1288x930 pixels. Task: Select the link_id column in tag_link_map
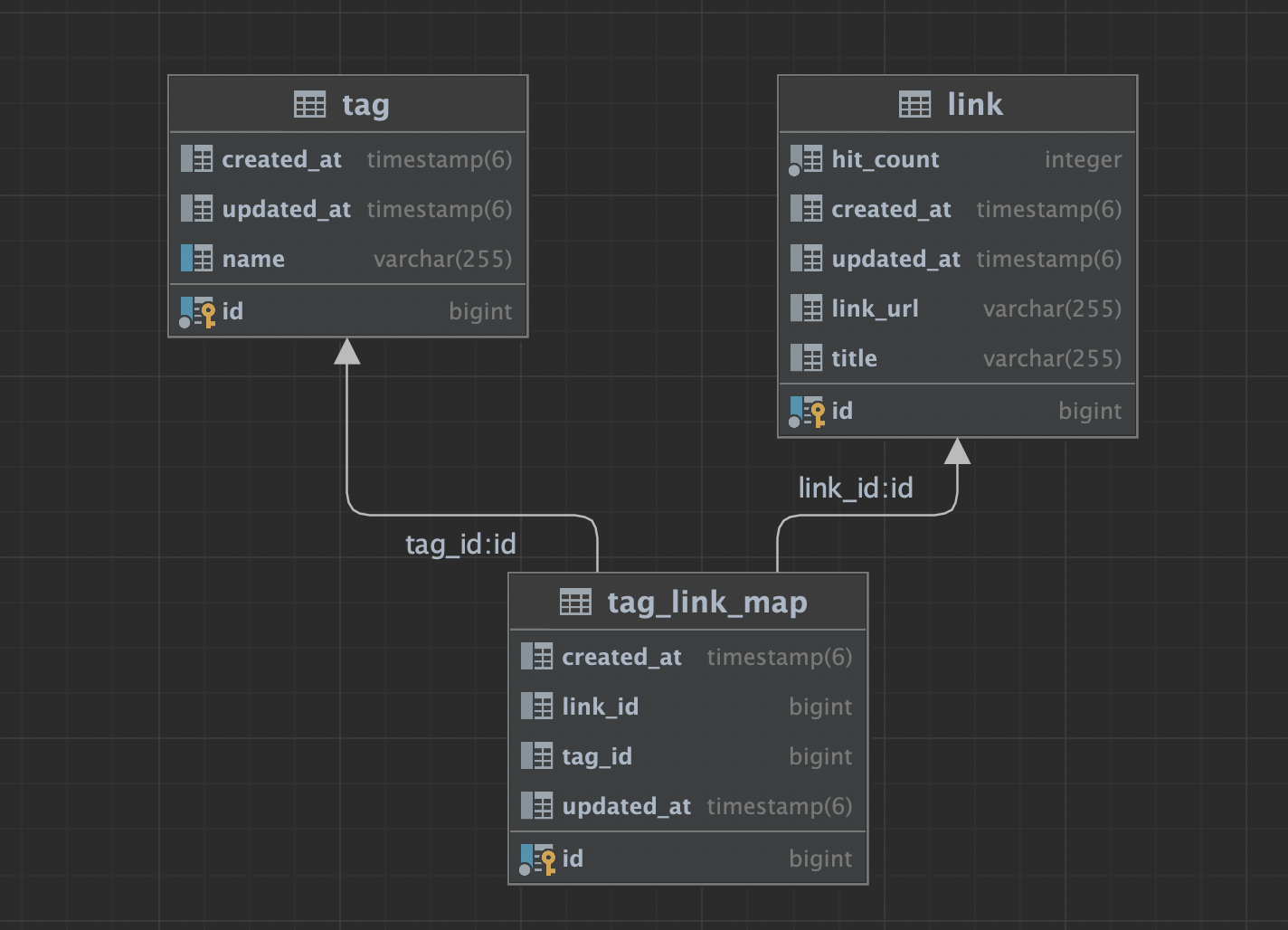click(687, 707)
